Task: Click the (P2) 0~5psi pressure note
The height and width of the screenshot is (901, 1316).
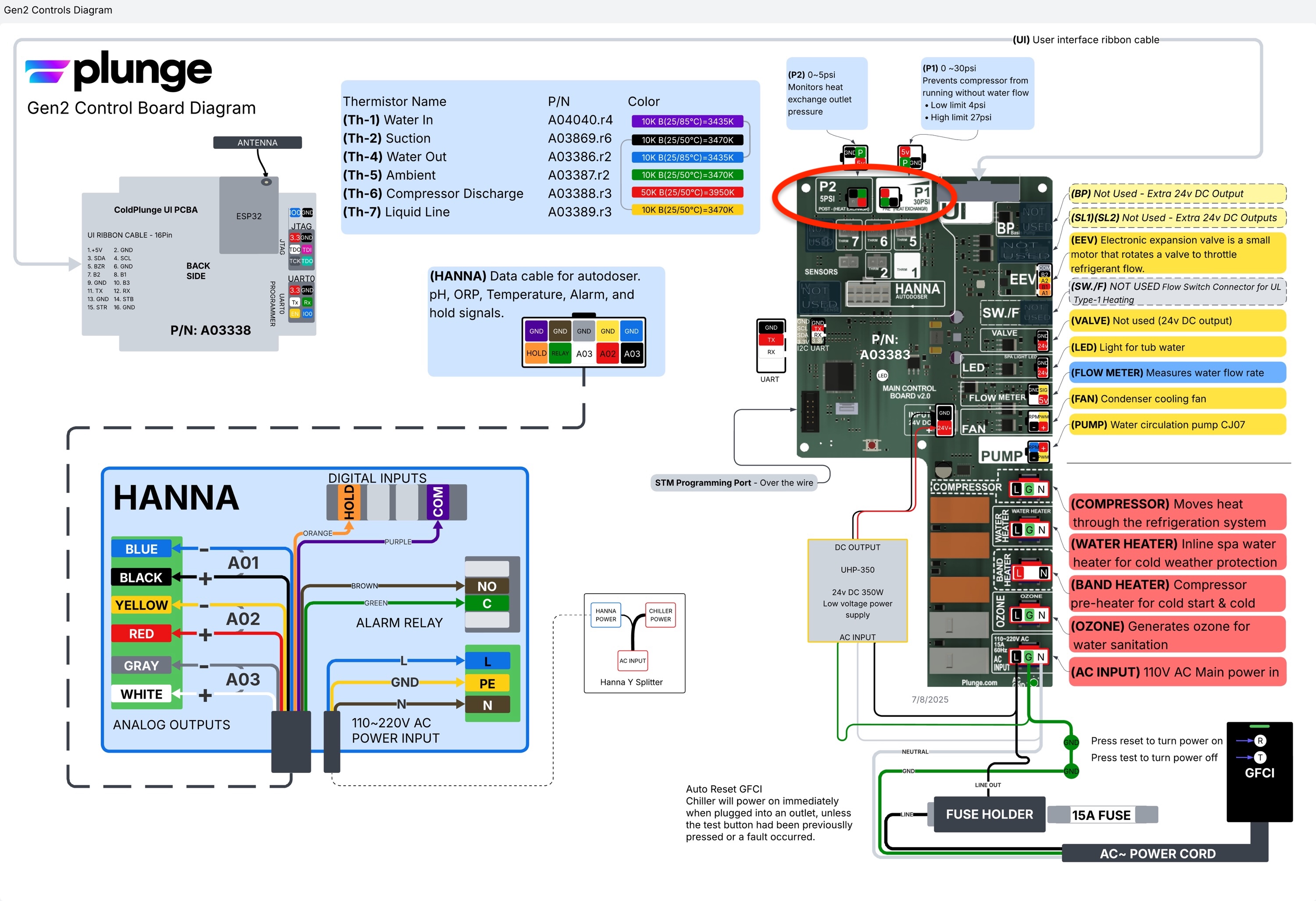Action: [x=827, y=93]
